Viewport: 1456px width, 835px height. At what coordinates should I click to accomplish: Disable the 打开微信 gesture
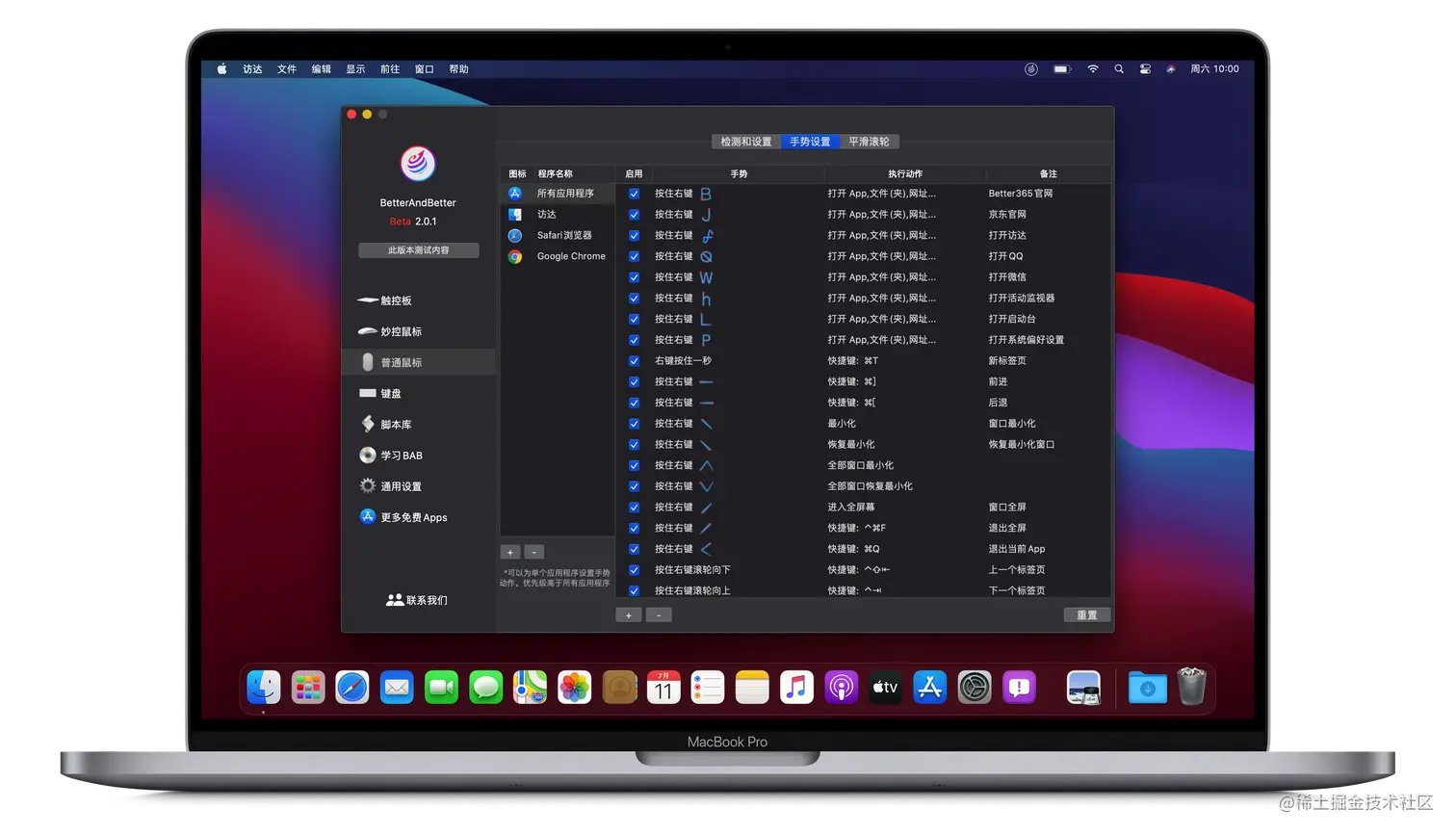634,277
